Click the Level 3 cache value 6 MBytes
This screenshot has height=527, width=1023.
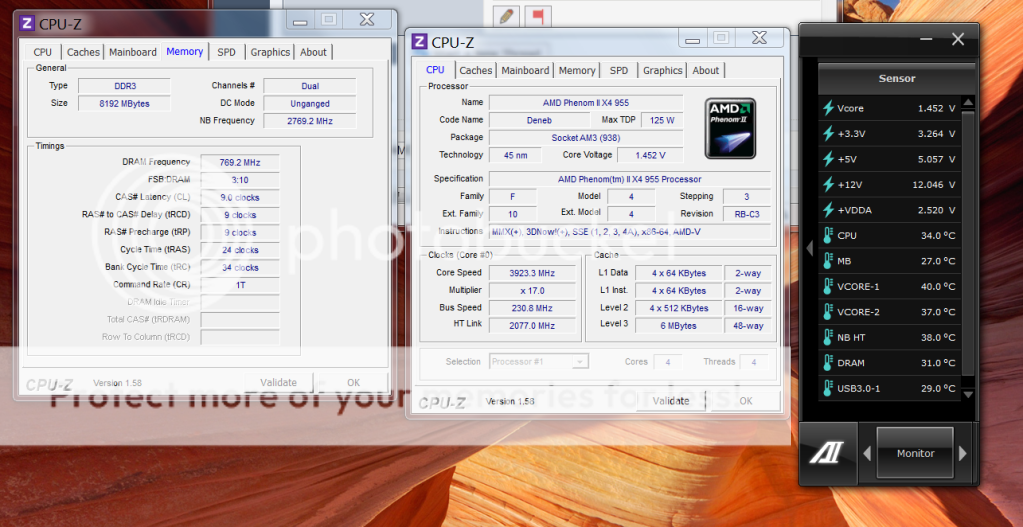click(x=679, y=325)
